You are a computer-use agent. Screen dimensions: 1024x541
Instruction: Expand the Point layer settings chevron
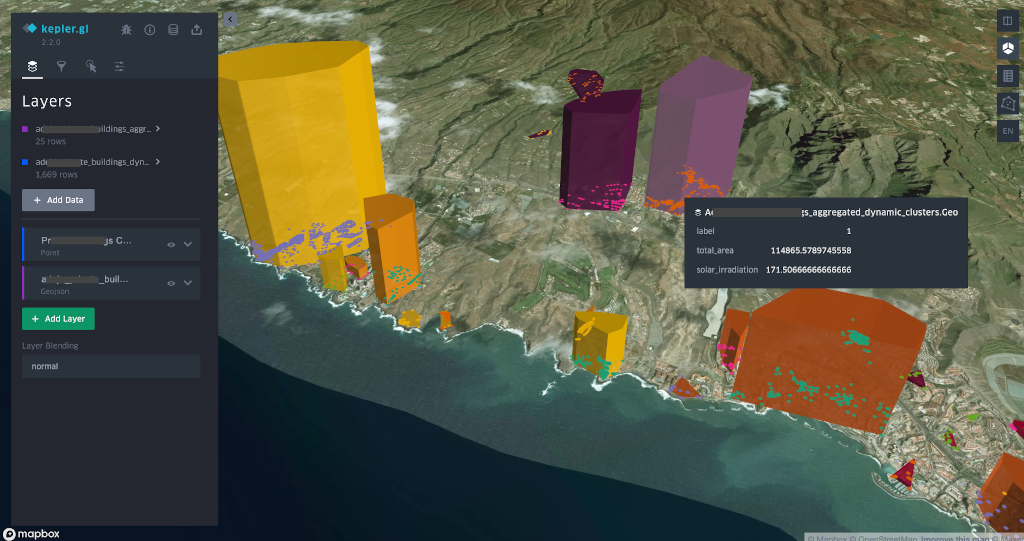point(187,244)
